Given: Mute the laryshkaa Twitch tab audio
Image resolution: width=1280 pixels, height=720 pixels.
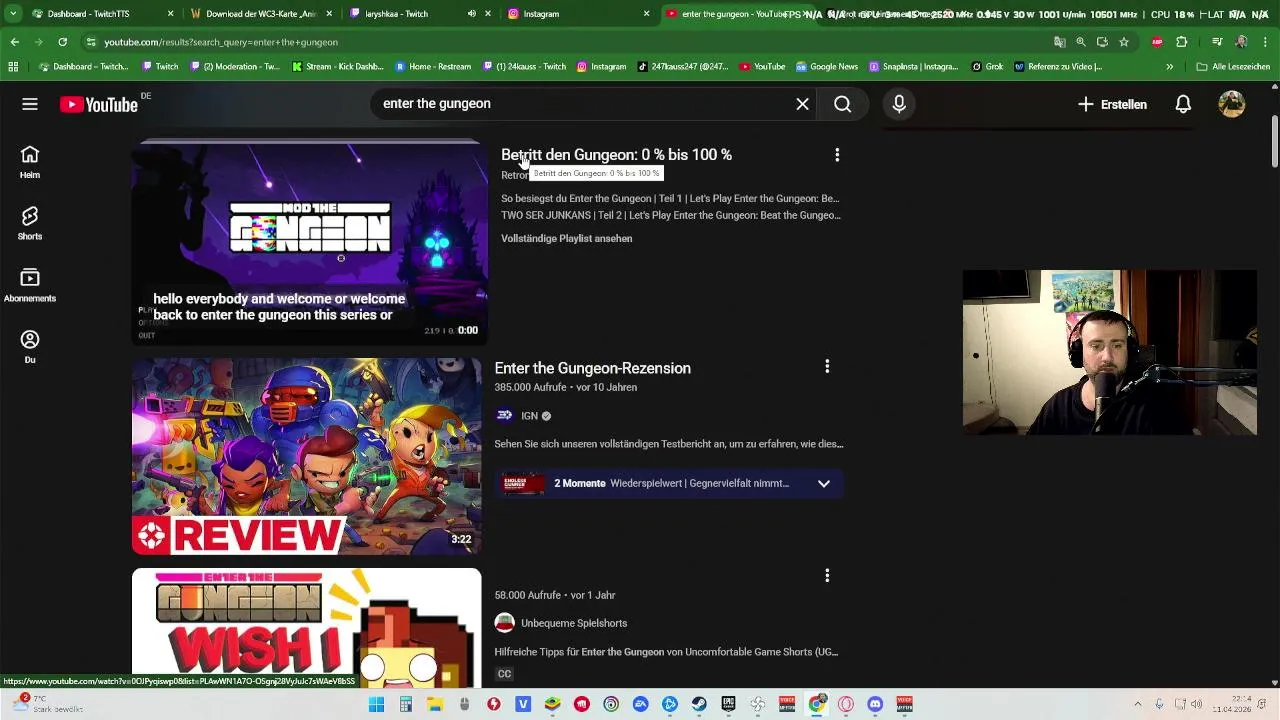Looking at the screenshot, I should click(x=472, y=14).
